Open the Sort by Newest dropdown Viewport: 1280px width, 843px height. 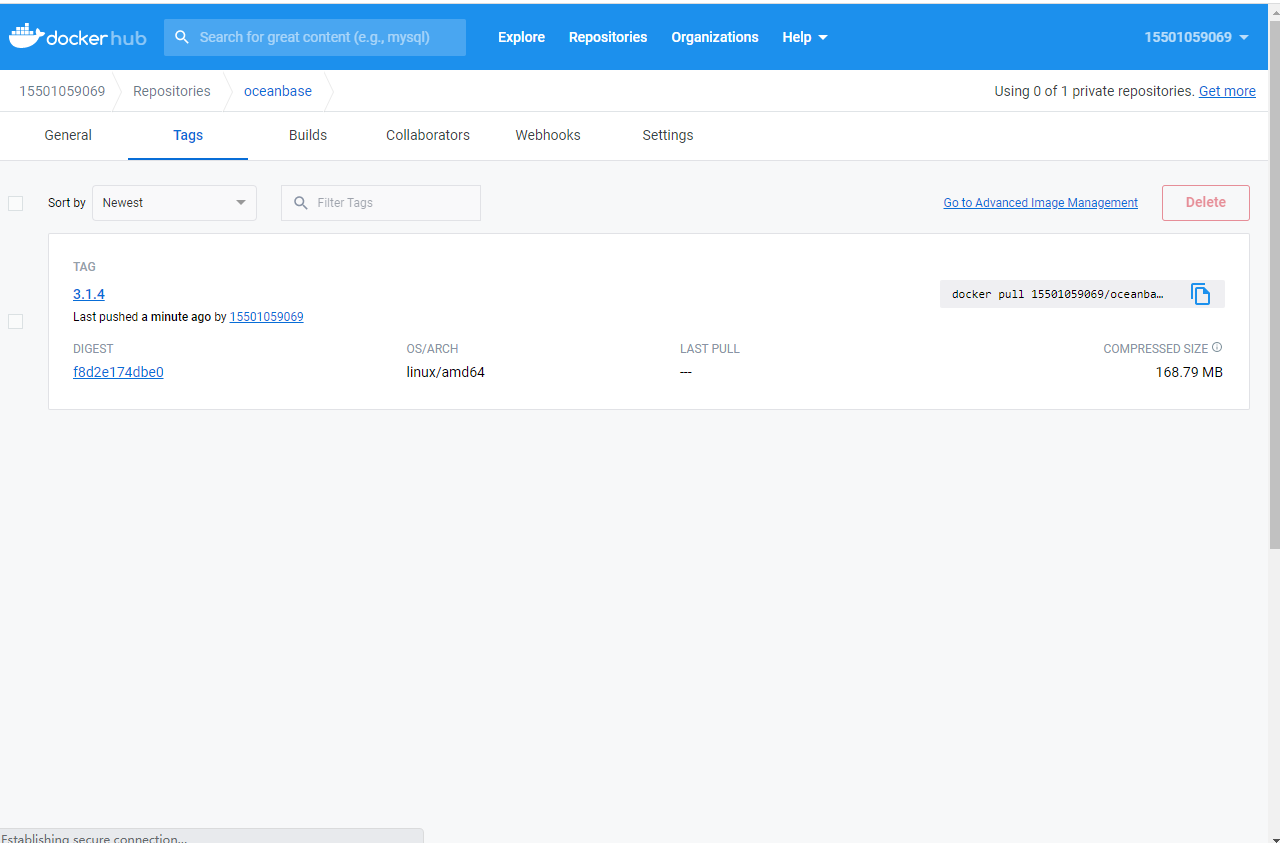pyautogui.click(x=174, y=203)
